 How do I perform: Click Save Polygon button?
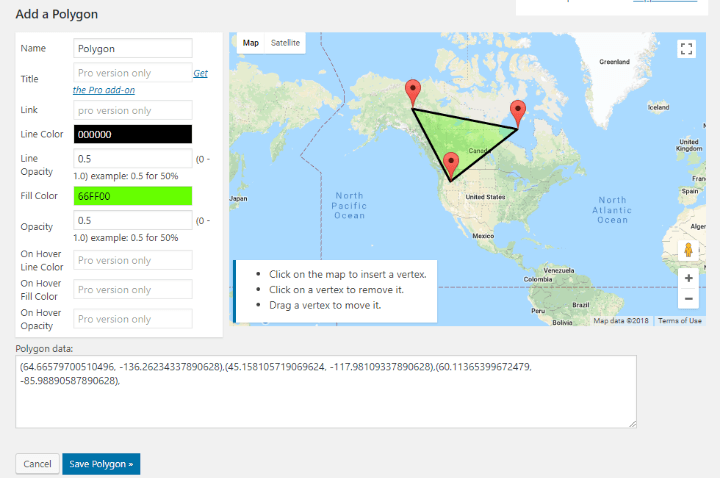(101, 464)
